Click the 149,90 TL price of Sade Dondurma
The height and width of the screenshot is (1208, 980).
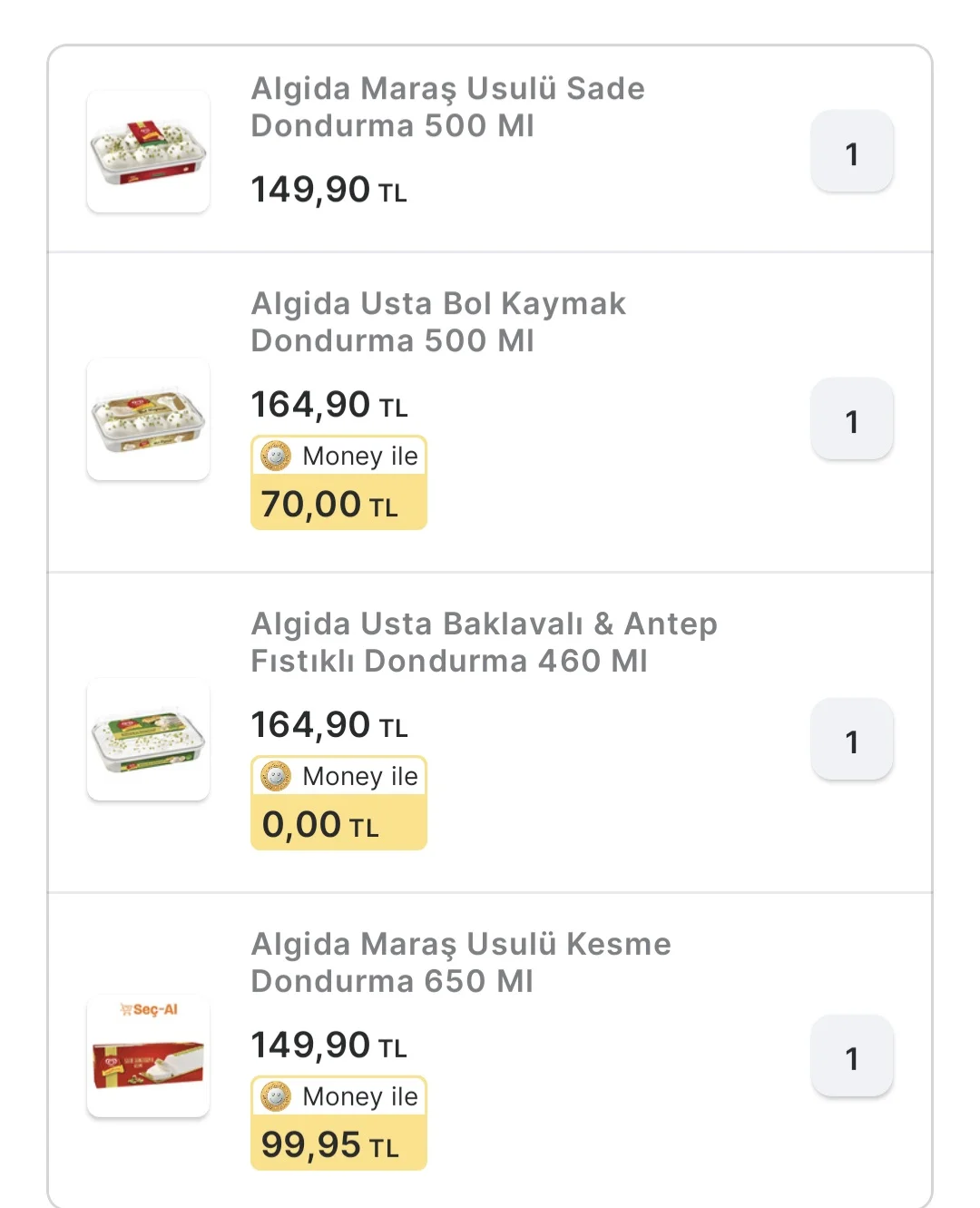(328, 190)
